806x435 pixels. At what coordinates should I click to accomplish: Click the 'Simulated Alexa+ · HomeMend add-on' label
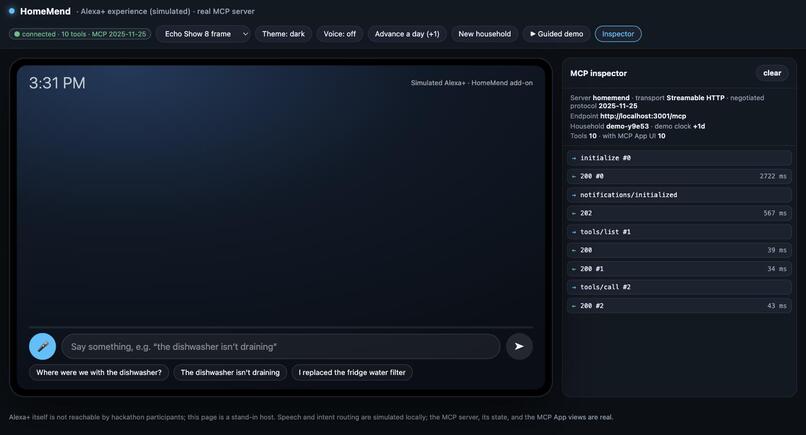point(471,83)
